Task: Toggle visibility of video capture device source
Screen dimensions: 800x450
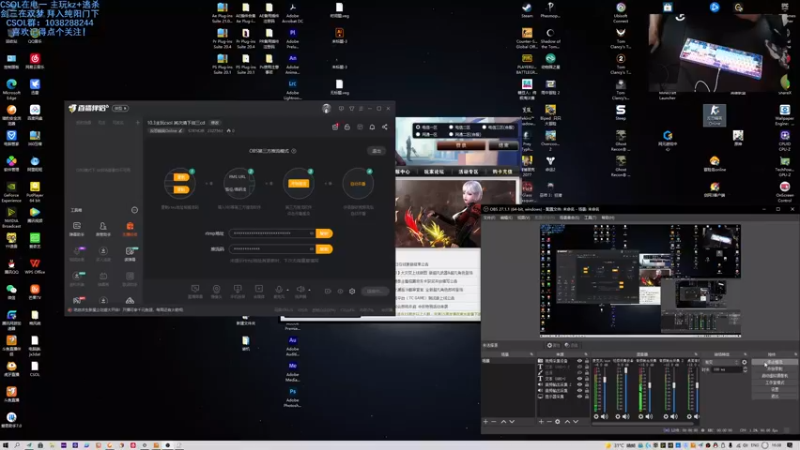Action: click(x=579, y=361)
